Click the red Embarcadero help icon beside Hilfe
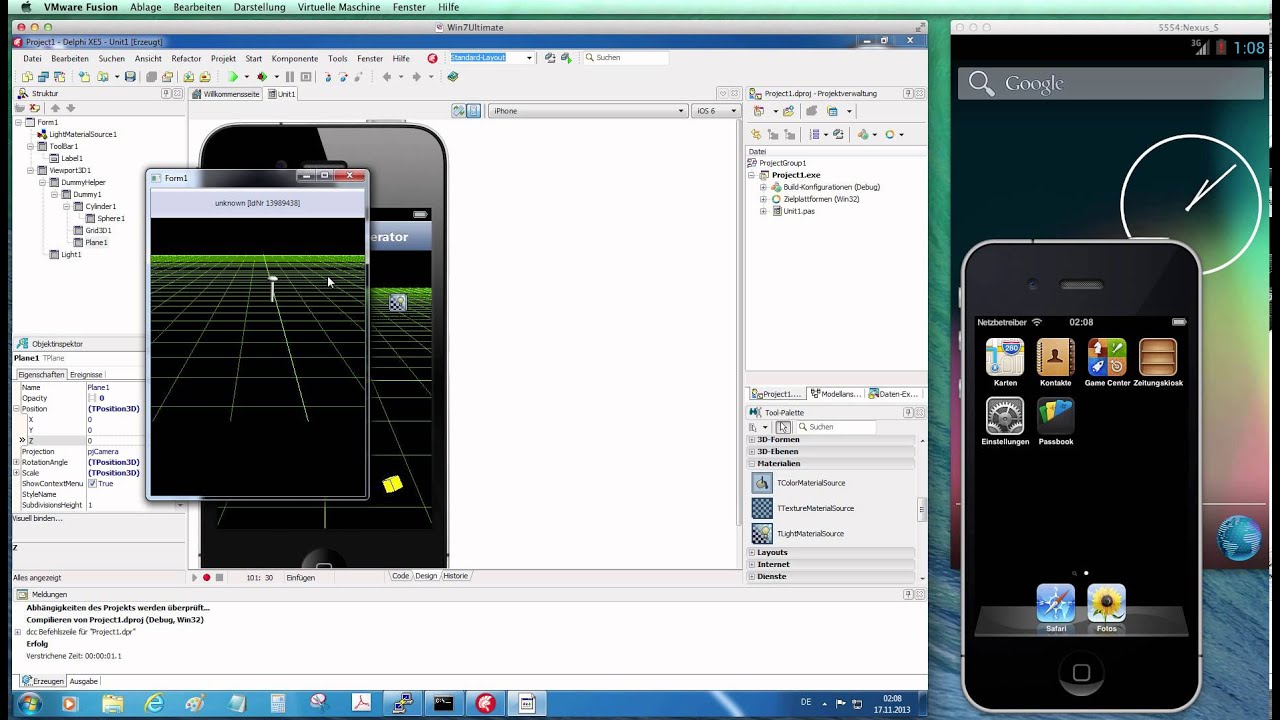This screenshot has height=720, width=1280. pos(432,58)
